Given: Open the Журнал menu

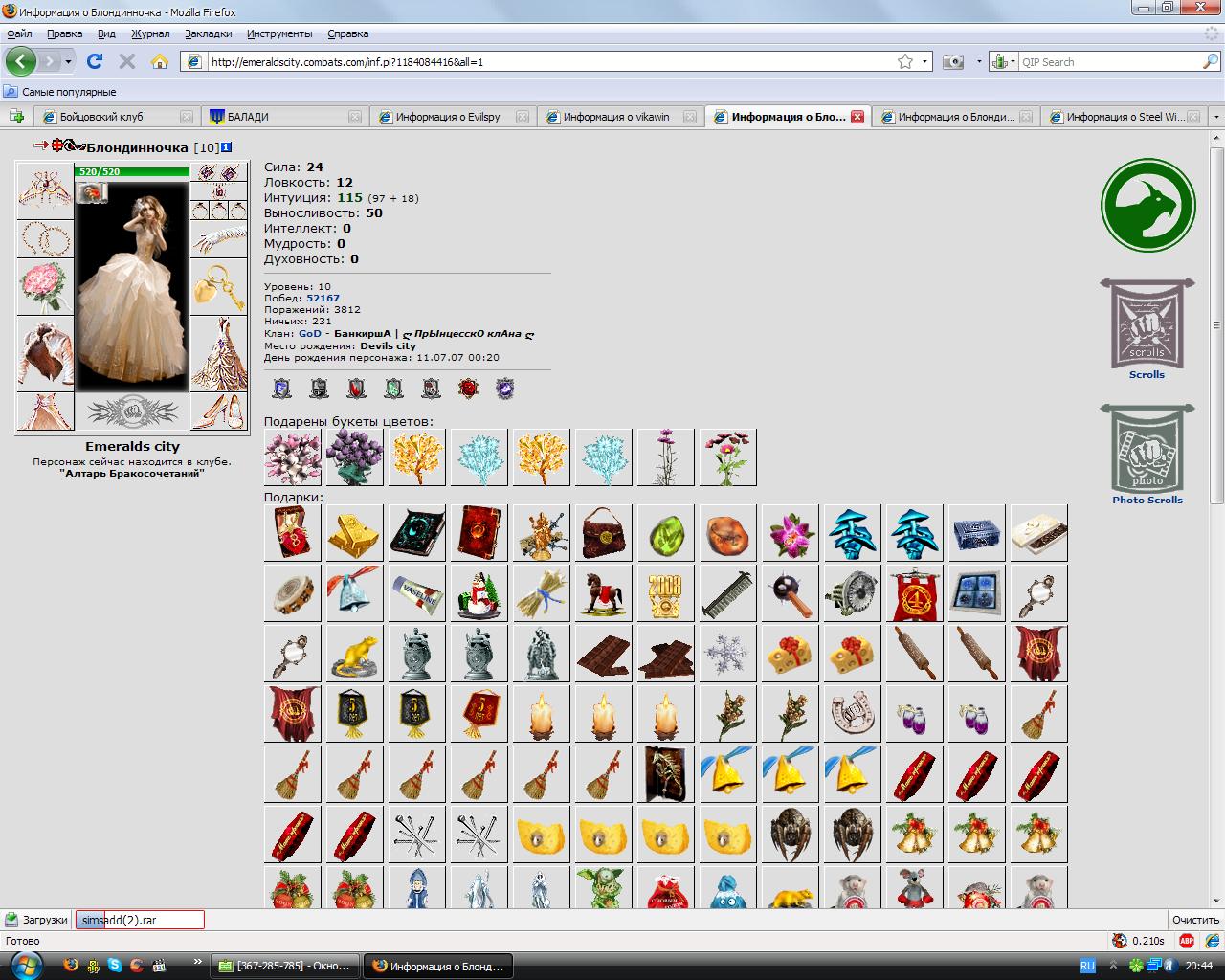Looking at the screenshot, I should pyautogui.click(x=150, y=33).
